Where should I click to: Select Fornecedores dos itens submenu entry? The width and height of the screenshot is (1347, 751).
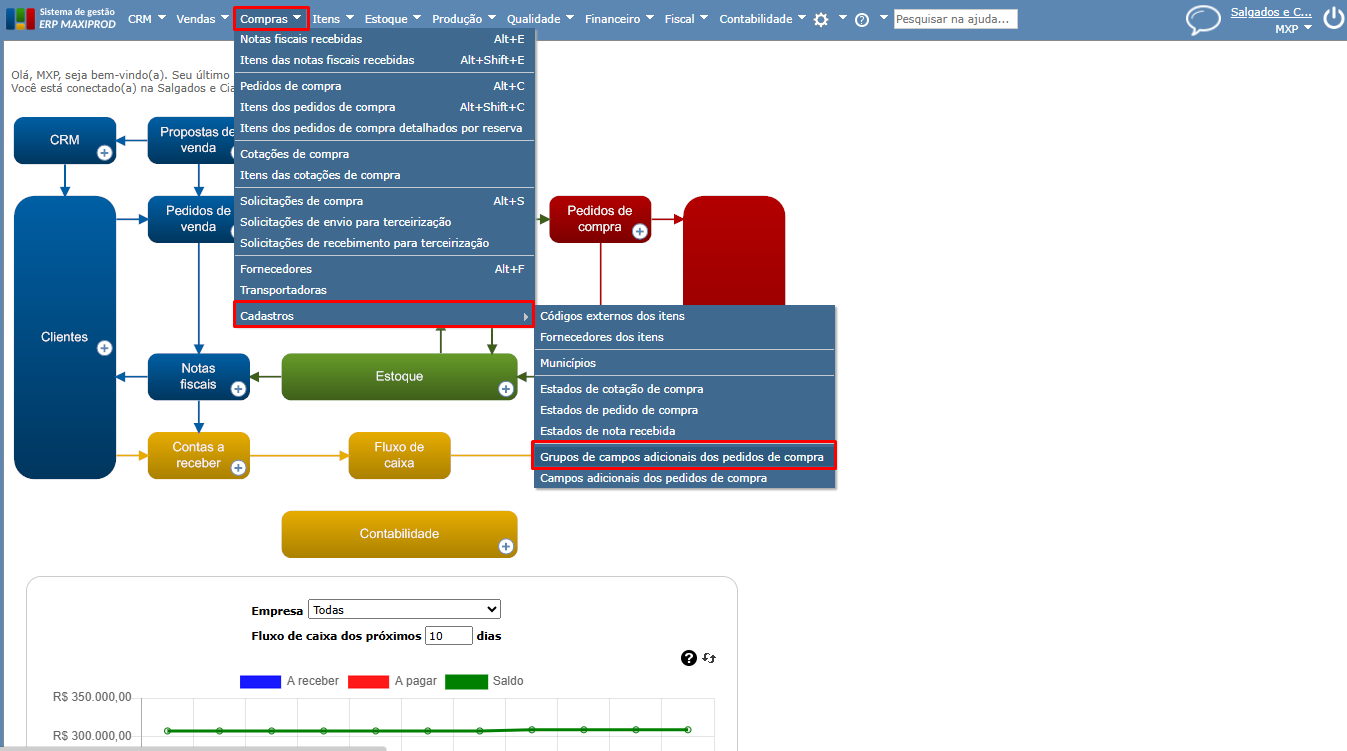pos(685,337)
